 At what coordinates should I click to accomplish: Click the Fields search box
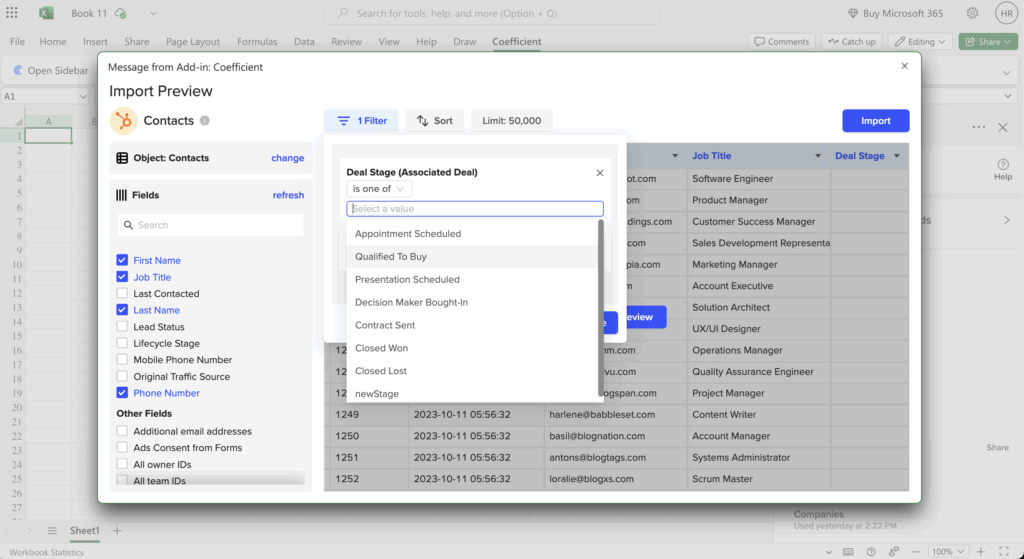[x=210, y=225]
